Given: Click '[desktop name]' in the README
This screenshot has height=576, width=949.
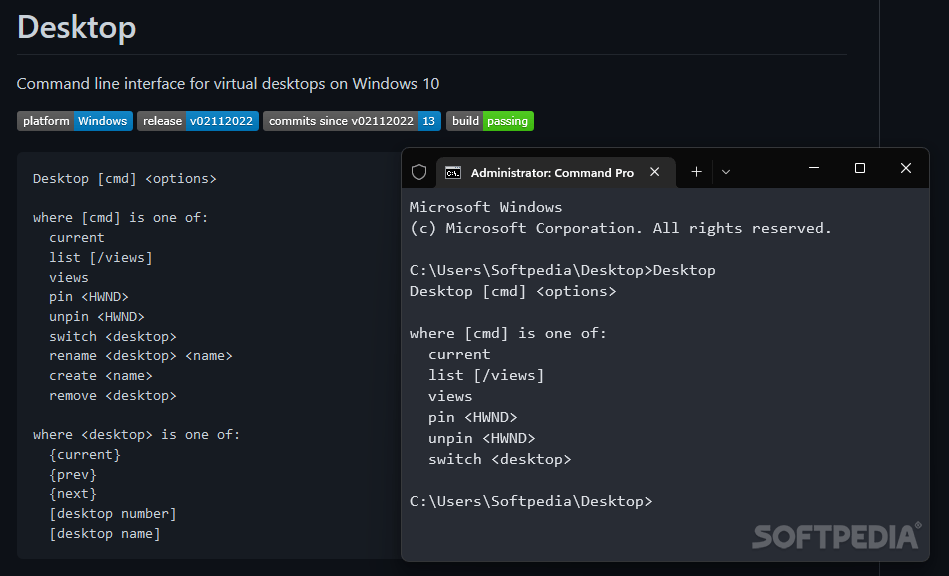Looking at the screenshot, I should coord(105,534).
